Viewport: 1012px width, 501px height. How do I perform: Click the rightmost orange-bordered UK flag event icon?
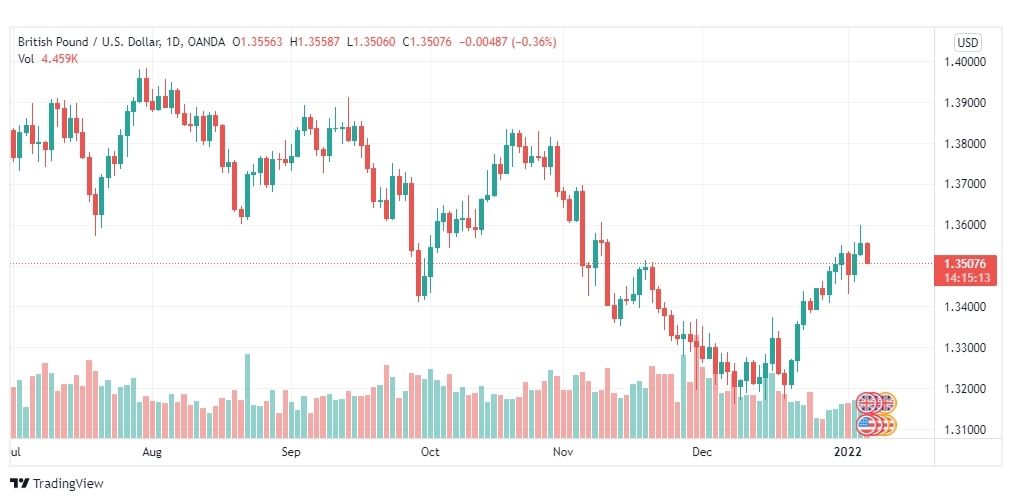[x=887, y=404]
